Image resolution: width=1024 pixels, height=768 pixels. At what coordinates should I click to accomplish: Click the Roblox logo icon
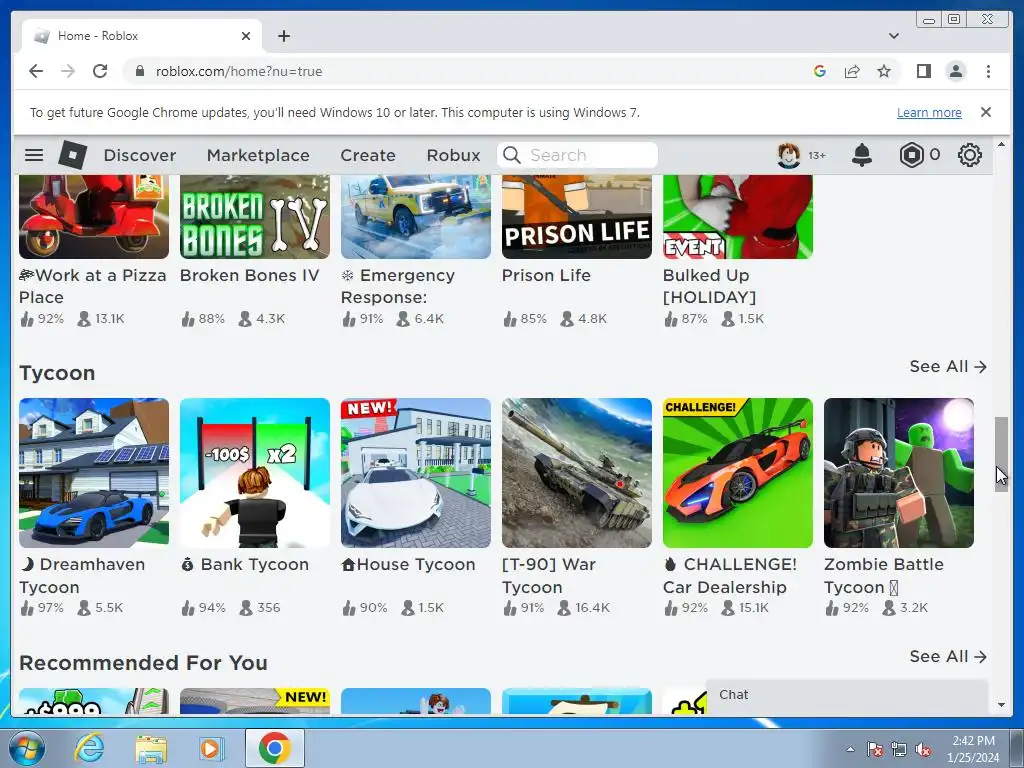click(72, 155)
